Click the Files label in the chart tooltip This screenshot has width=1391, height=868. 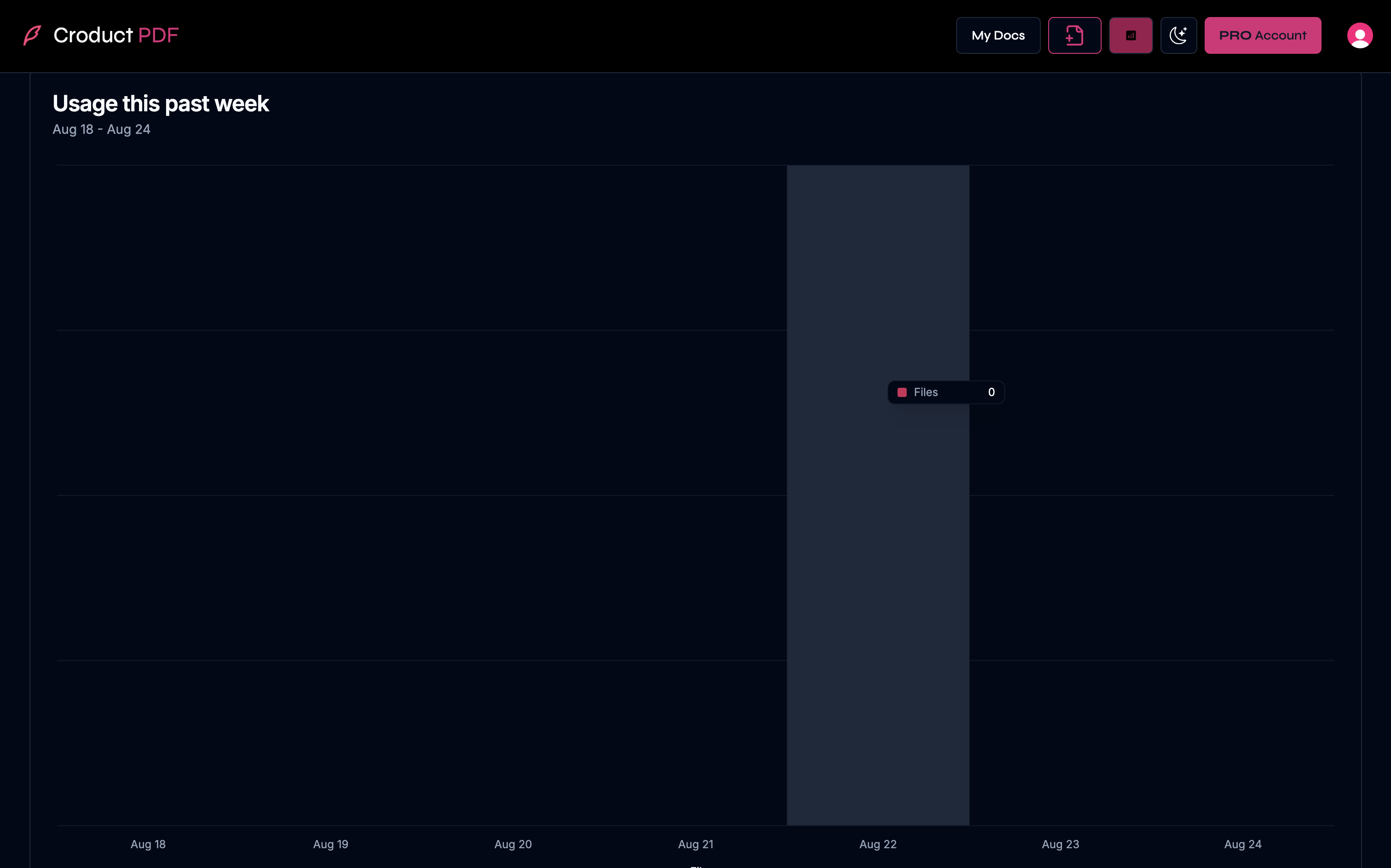click(925, 392)
